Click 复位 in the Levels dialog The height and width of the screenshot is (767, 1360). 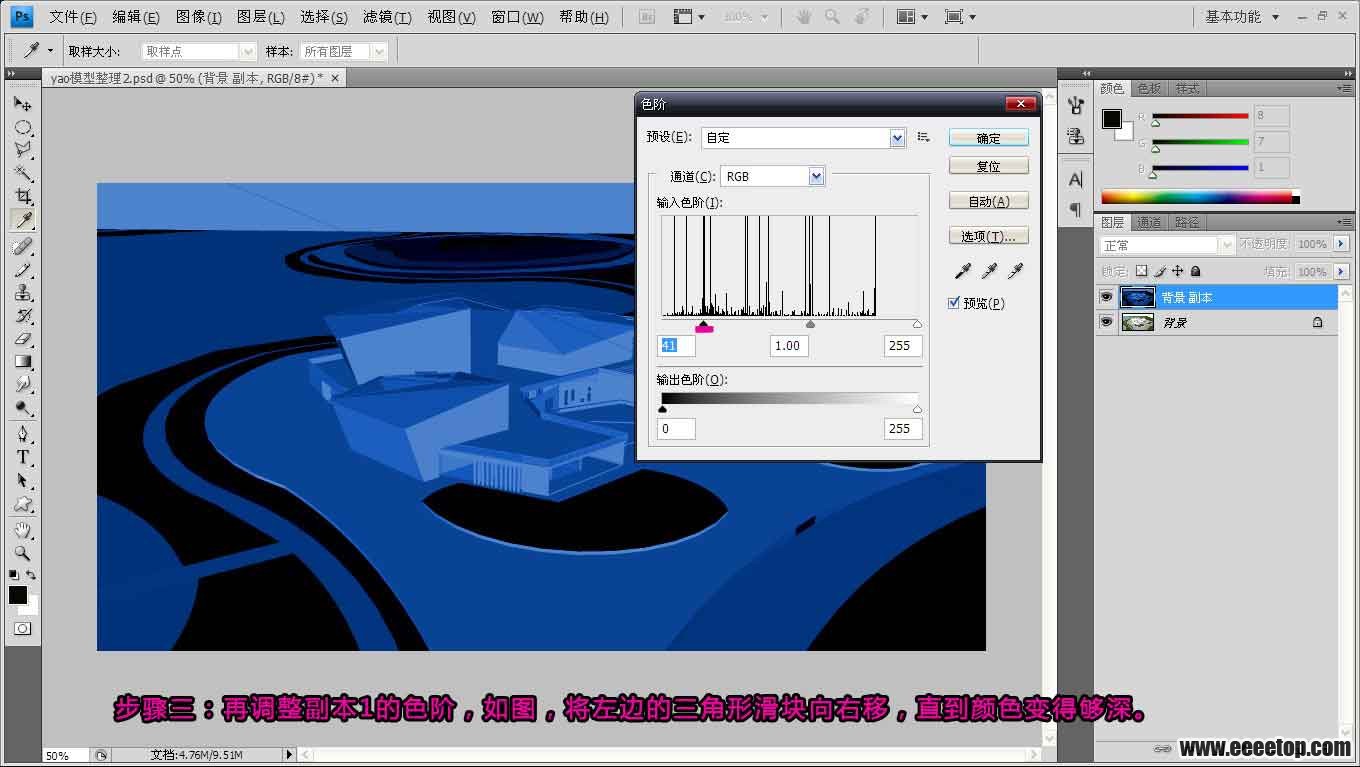(x=988, y=166)
